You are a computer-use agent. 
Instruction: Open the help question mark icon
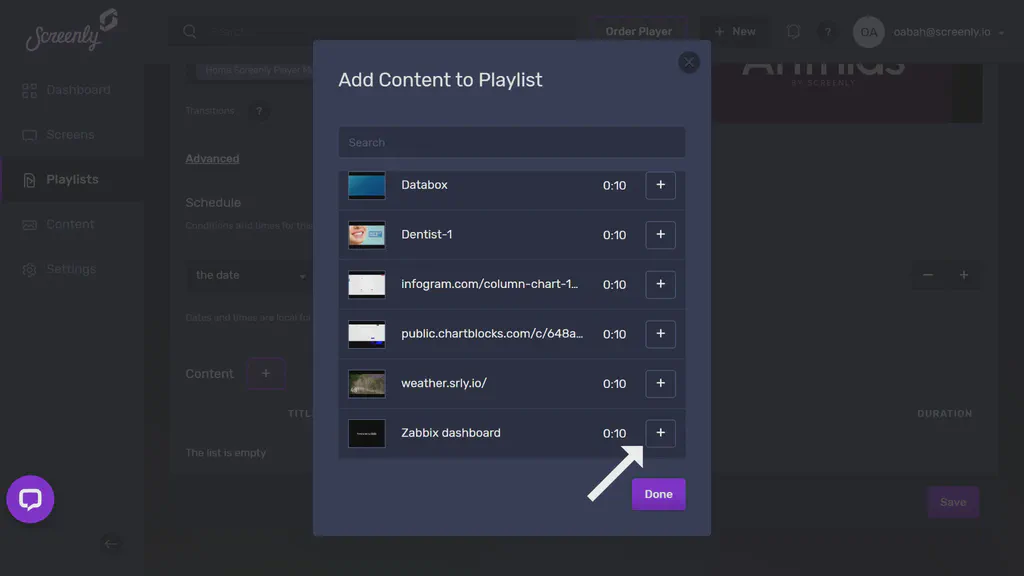(828, 31)
